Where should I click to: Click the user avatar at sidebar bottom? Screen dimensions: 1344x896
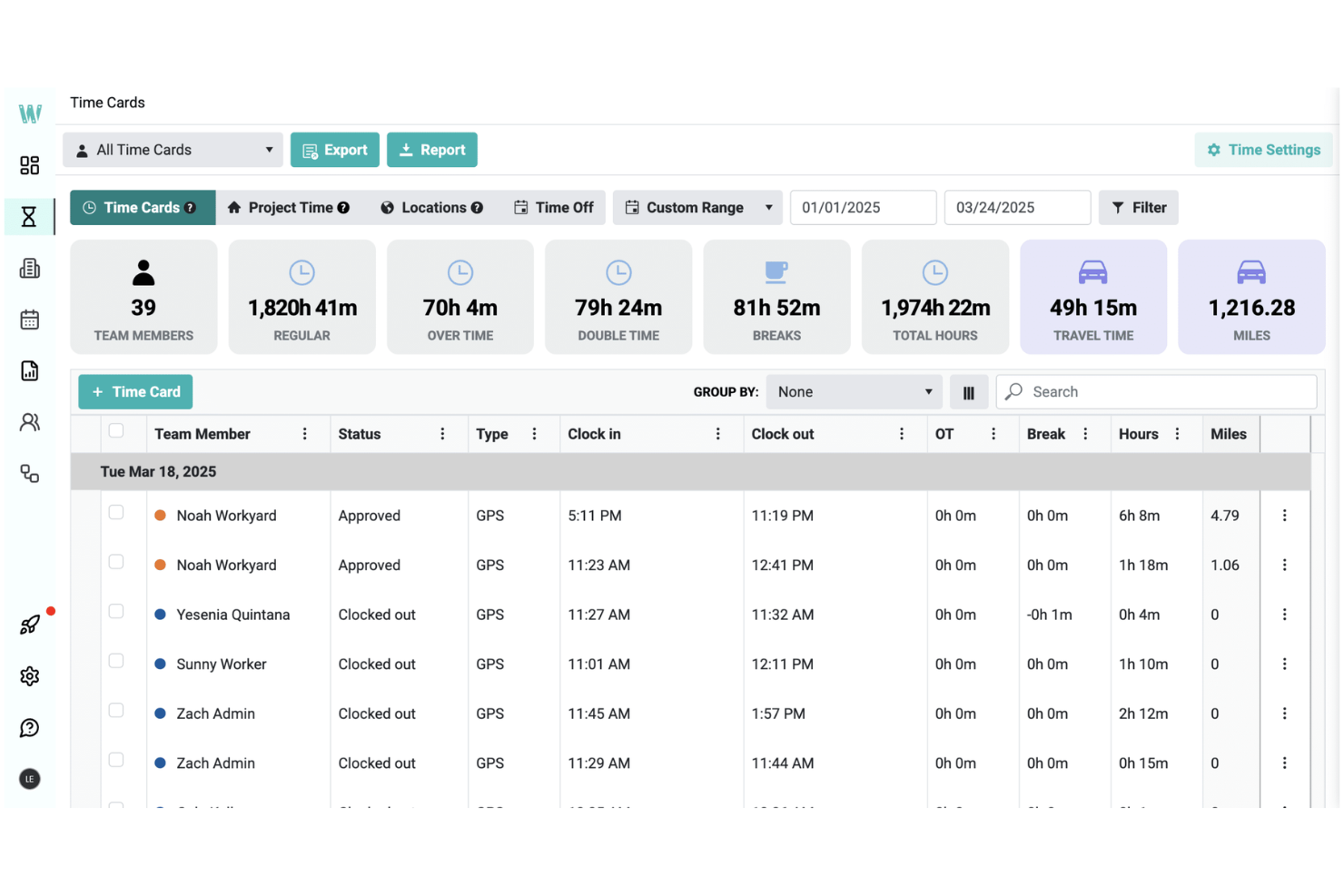click(x=30, y=779)
